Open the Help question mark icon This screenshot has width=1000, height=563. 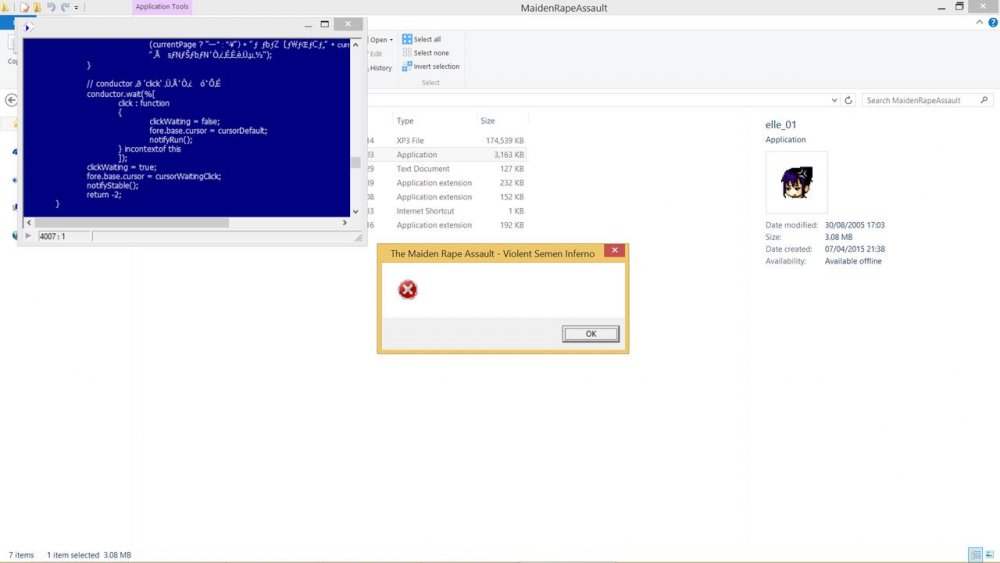(x=992, y=23)
